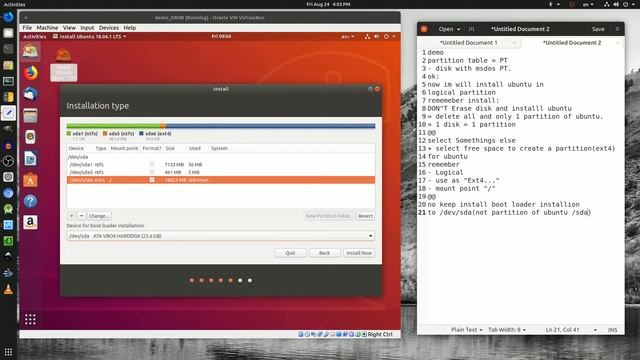640x360 pixels.
Task: Add a new partition with the plus button
Action: (71, 216)
